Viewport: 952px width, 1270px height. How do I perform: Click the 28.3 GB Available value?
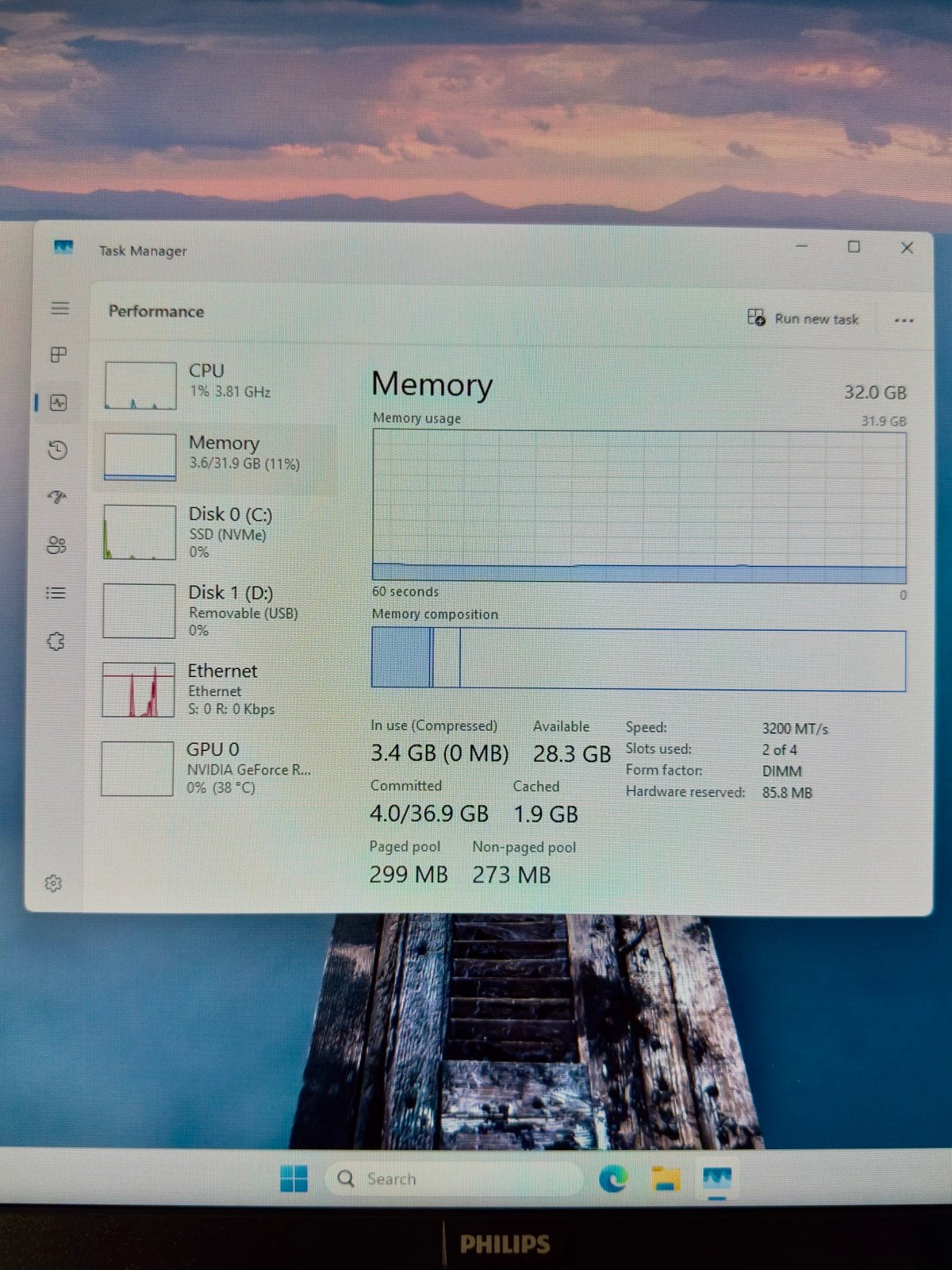tap(571, 754)
